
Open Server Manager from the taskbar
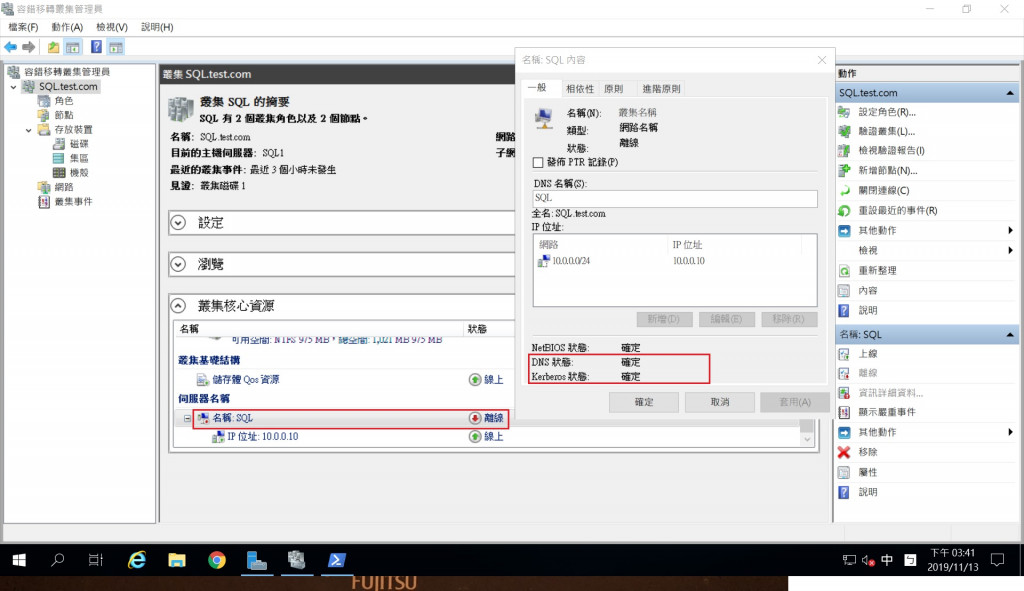[257, 560]
